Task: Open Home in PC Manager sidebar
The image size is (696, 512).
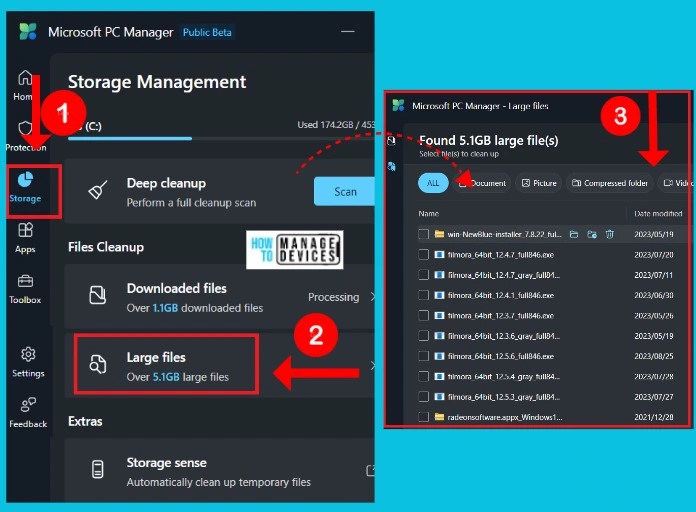Action: 24,85
